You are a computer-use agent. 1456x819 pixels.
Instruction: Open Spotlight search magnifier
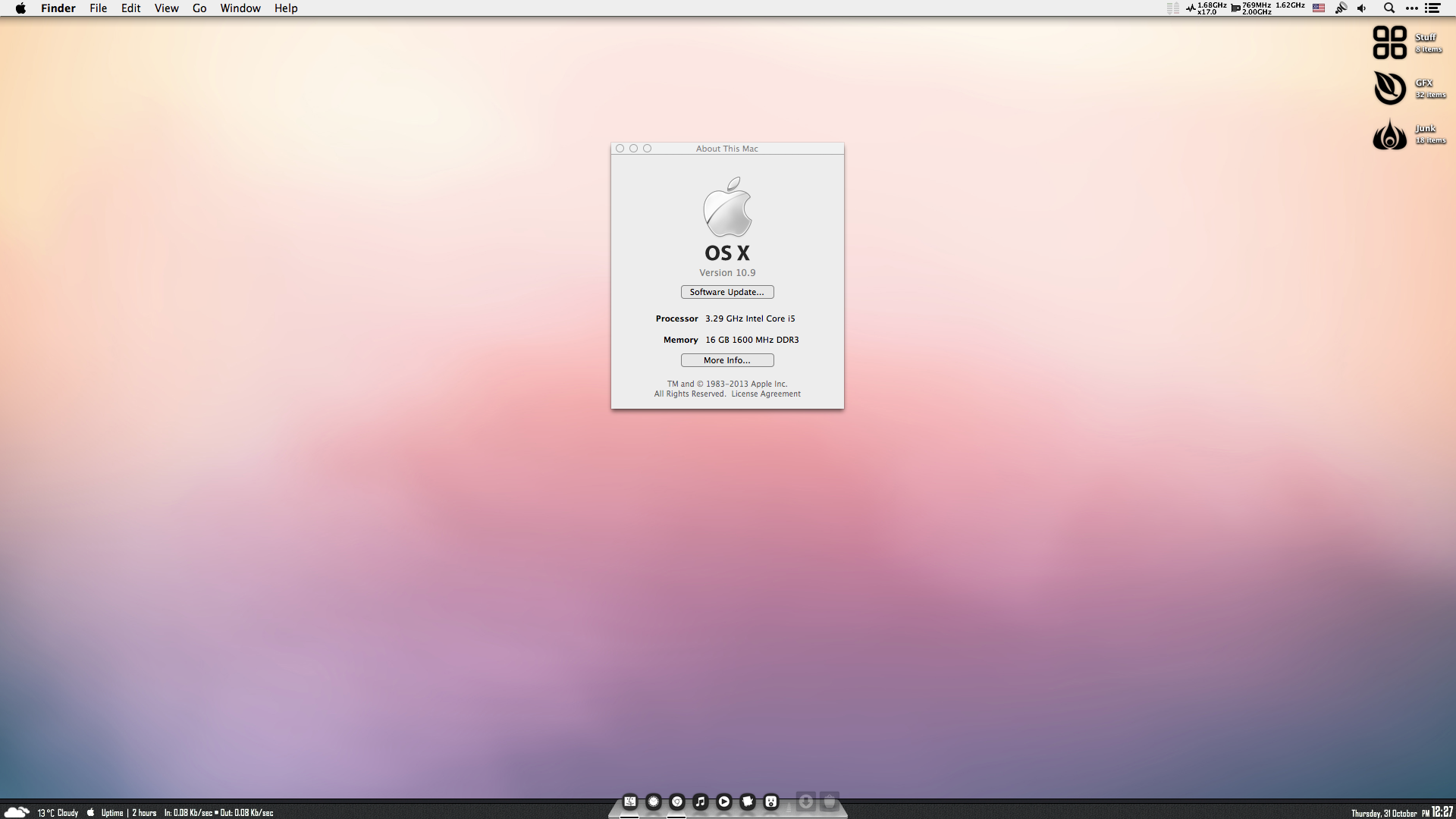pos(1389,8)
